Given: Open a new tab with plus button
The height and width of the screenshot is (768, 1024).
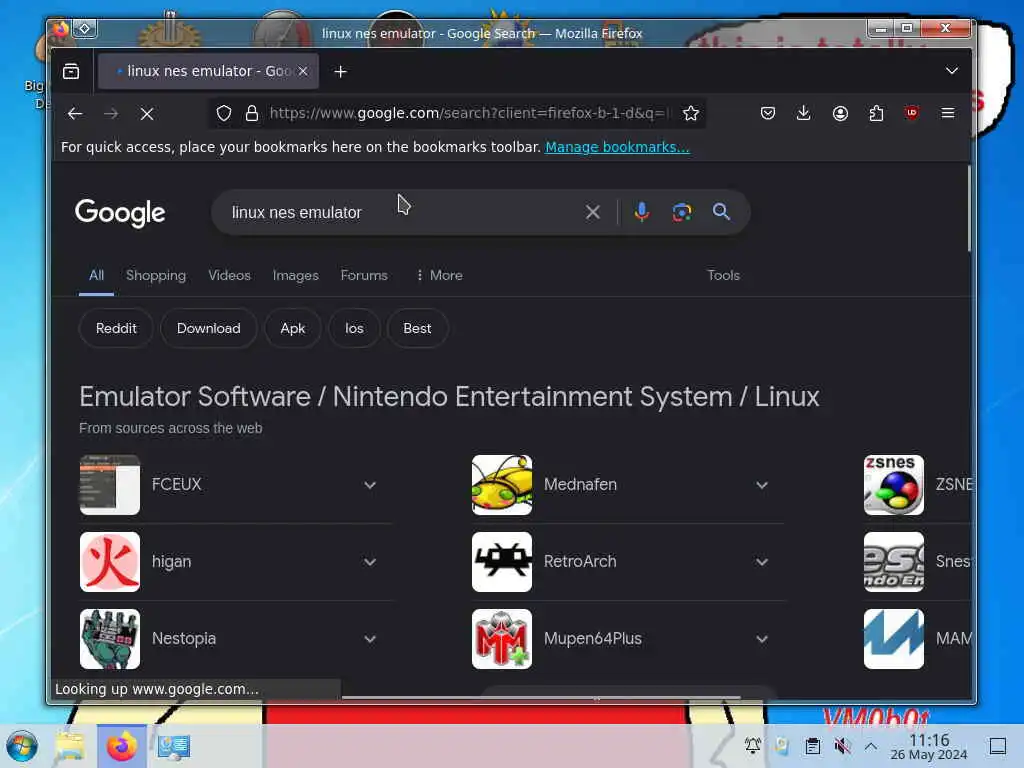Looking at the screenshot, I should point(340,71).
